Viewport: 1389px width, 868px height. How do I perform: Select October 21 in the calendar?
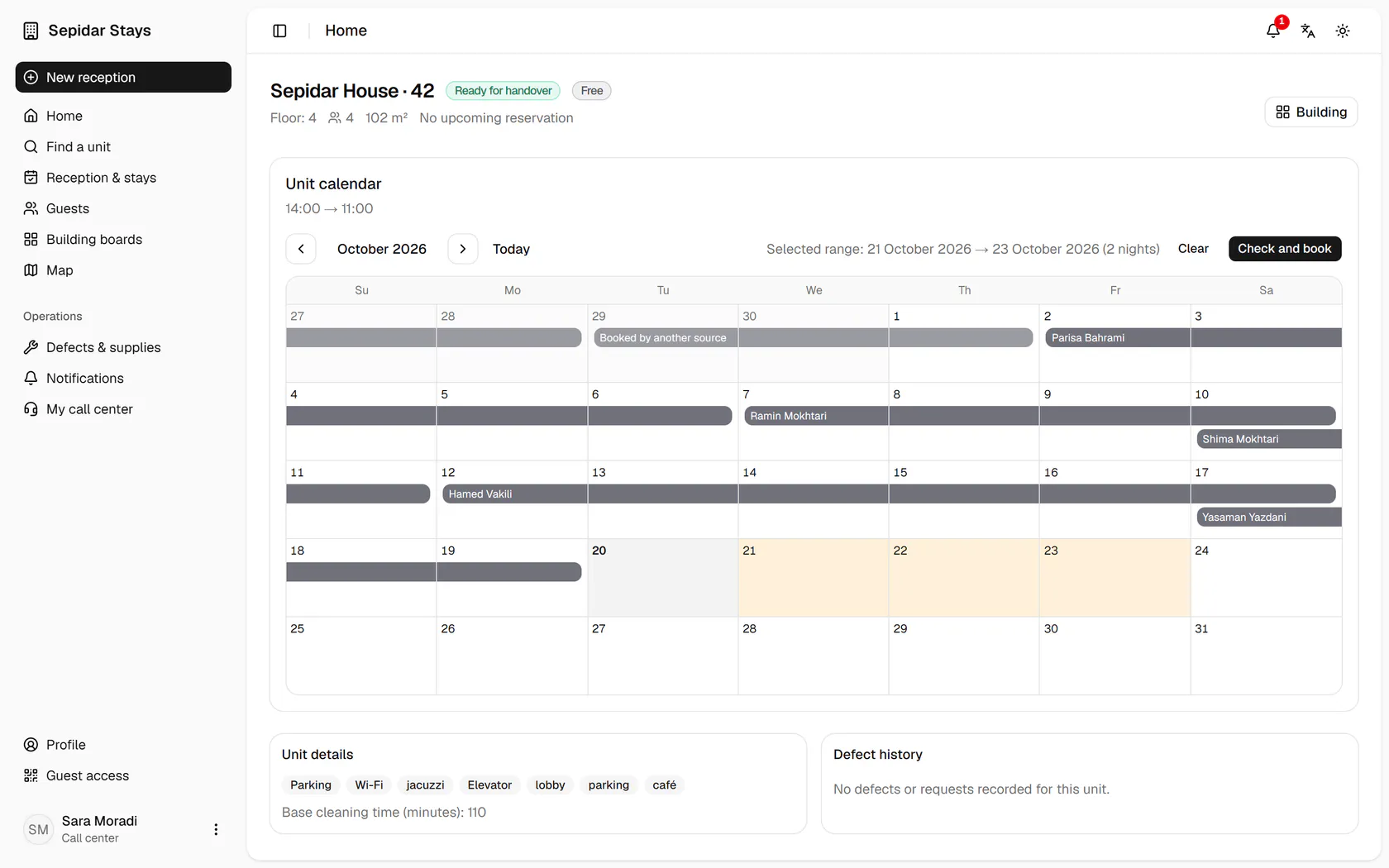point(814,578)
